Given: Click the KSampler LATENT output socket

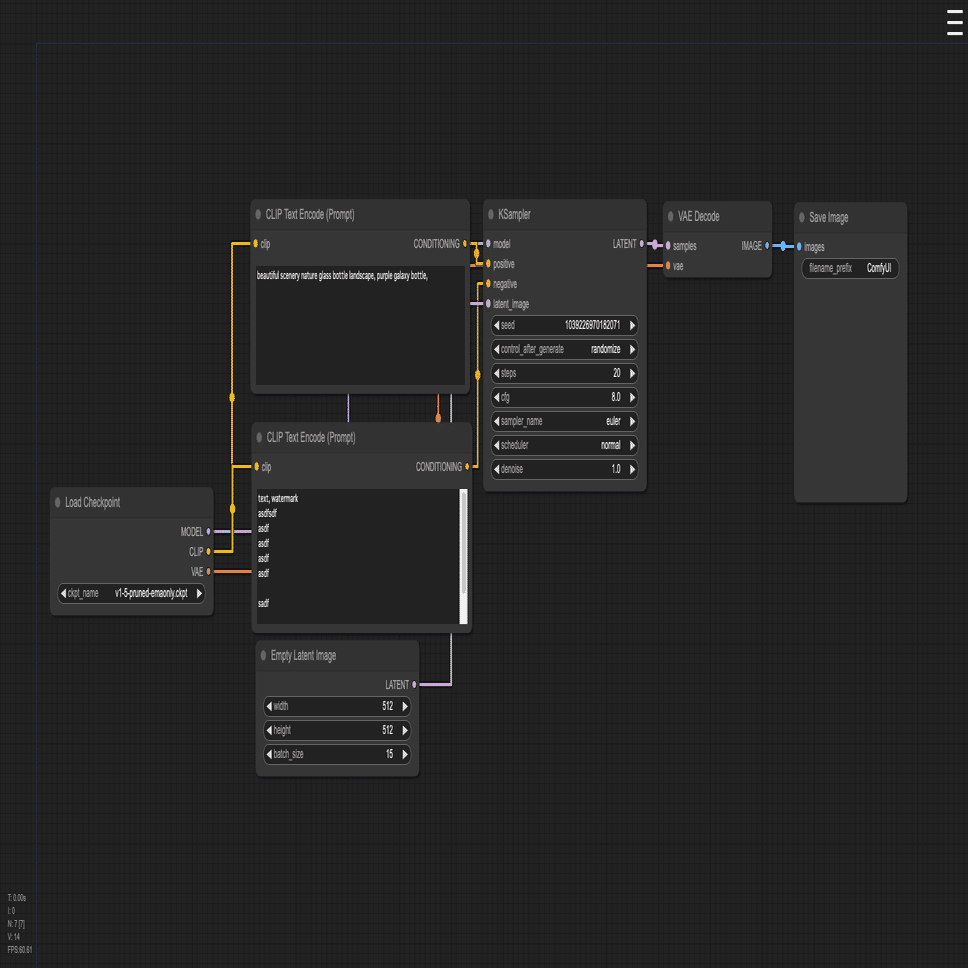Looking at the screenshot, I should (x=642, y=244).
